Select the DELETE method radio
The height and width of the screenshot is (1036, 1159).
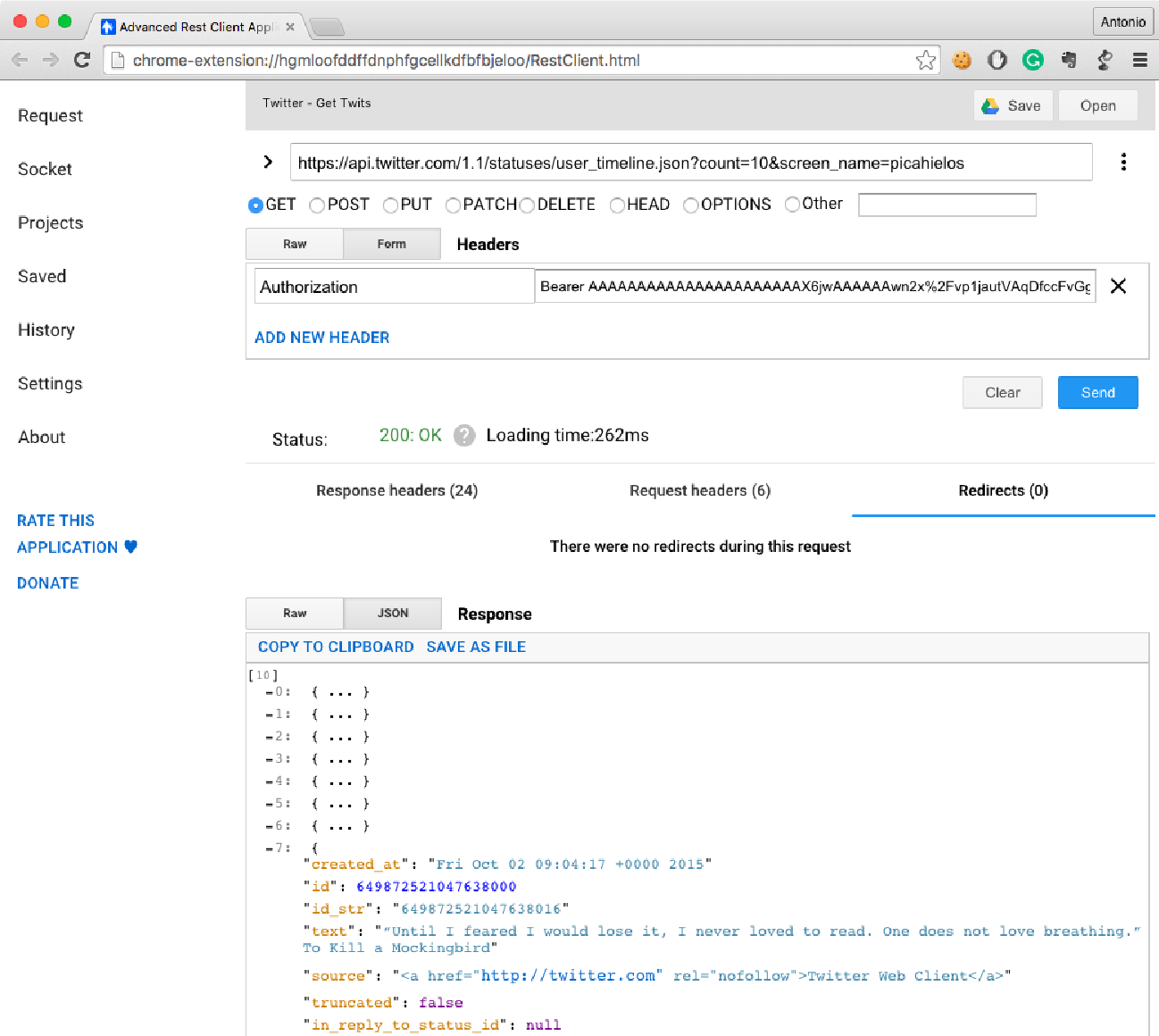click(527, 205)
